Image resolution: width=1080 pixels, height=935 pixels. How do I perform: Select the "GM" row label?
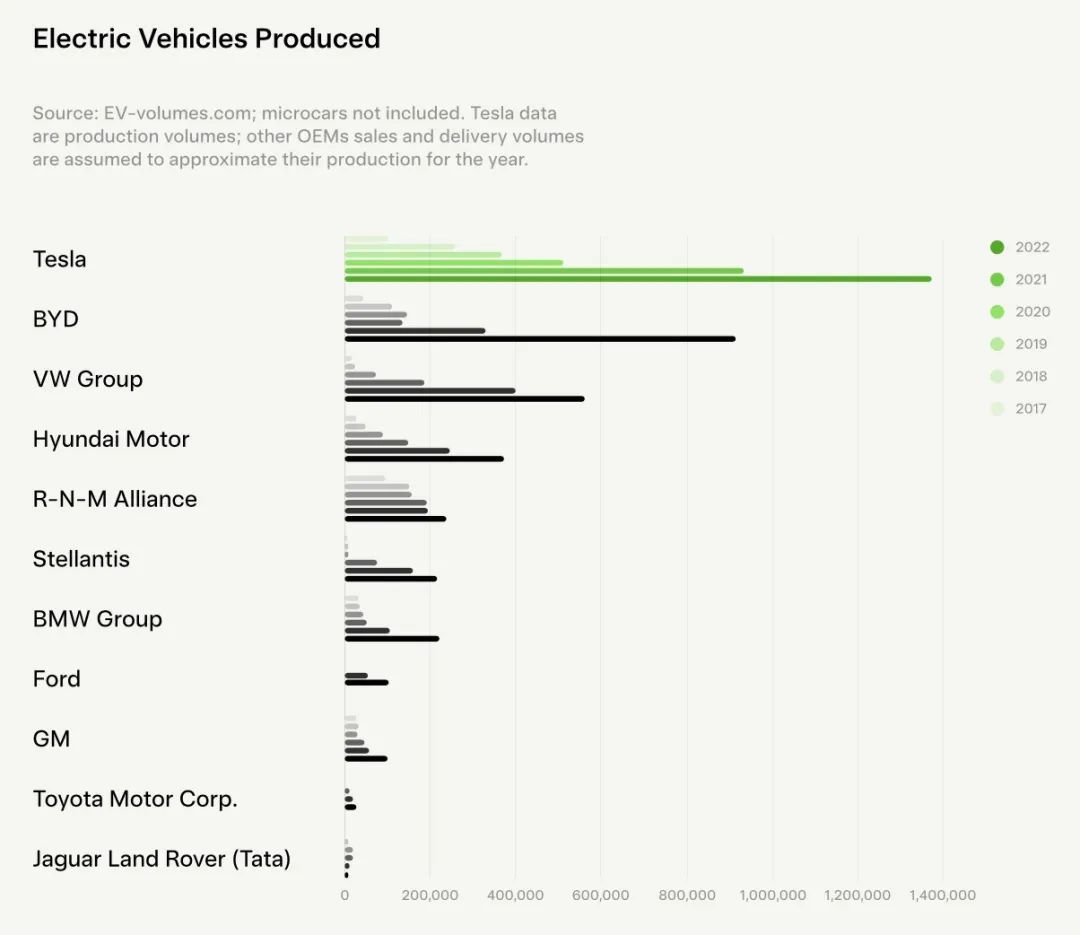[x=52, y=739]
